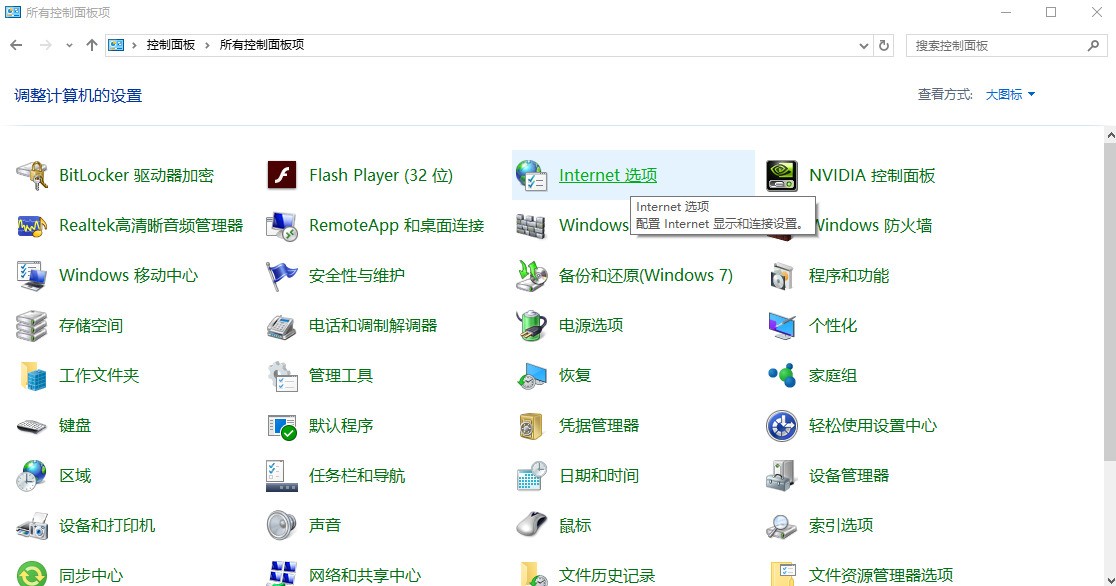The height and width of the screenshot is (586, 1116).
Task: Open the Internet 选项 globe icon
Action: coord(532,175)
